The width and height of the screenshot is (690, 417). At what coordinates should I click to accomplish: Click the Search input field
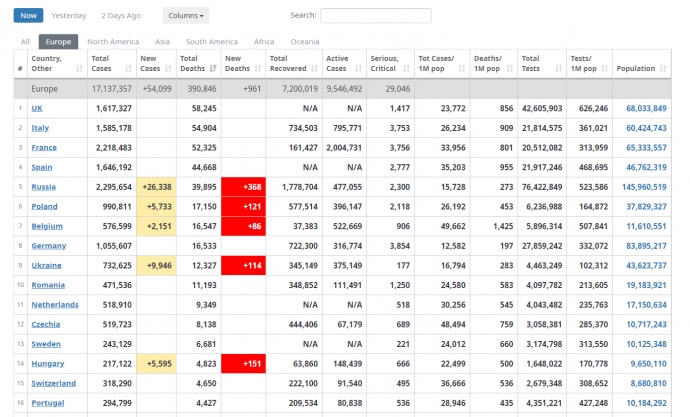pyautogui.click(x=375, y=16)
